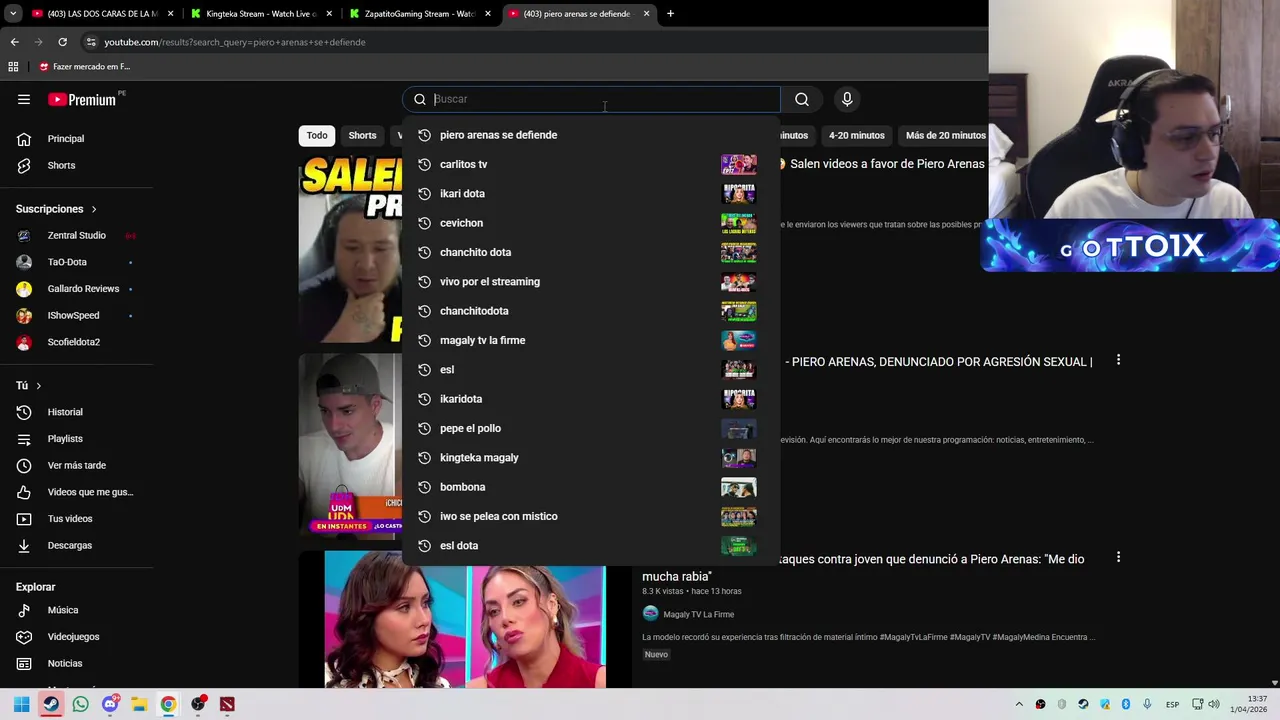Select the 4-20 minutos filter chip
This screenshot has height=720, width=1280.
(856, 135)
